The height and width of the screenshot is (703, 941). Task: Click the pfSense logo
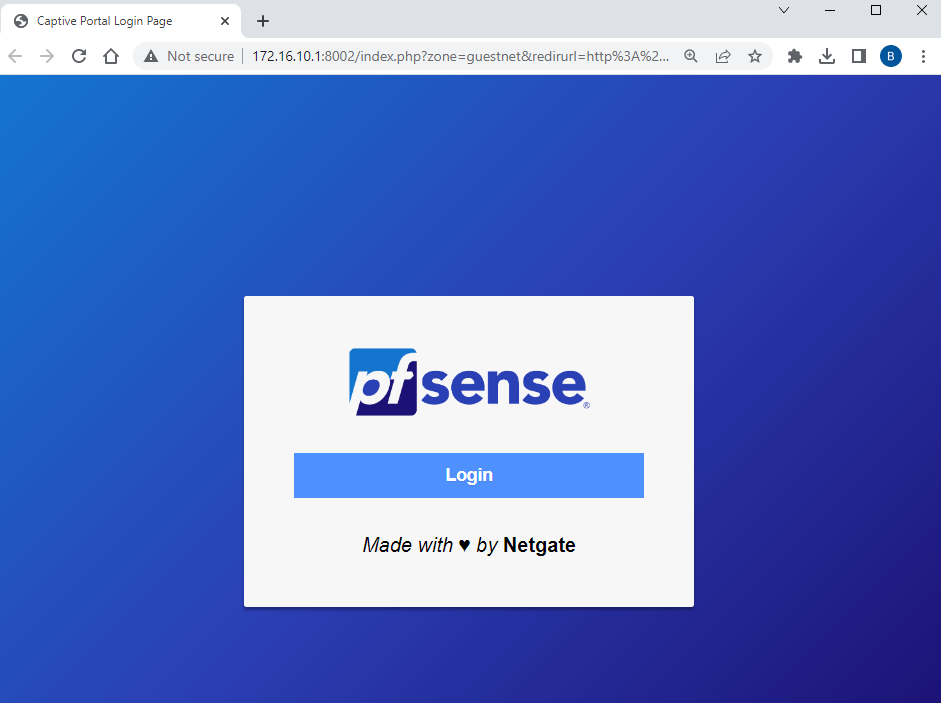point(469,382)
